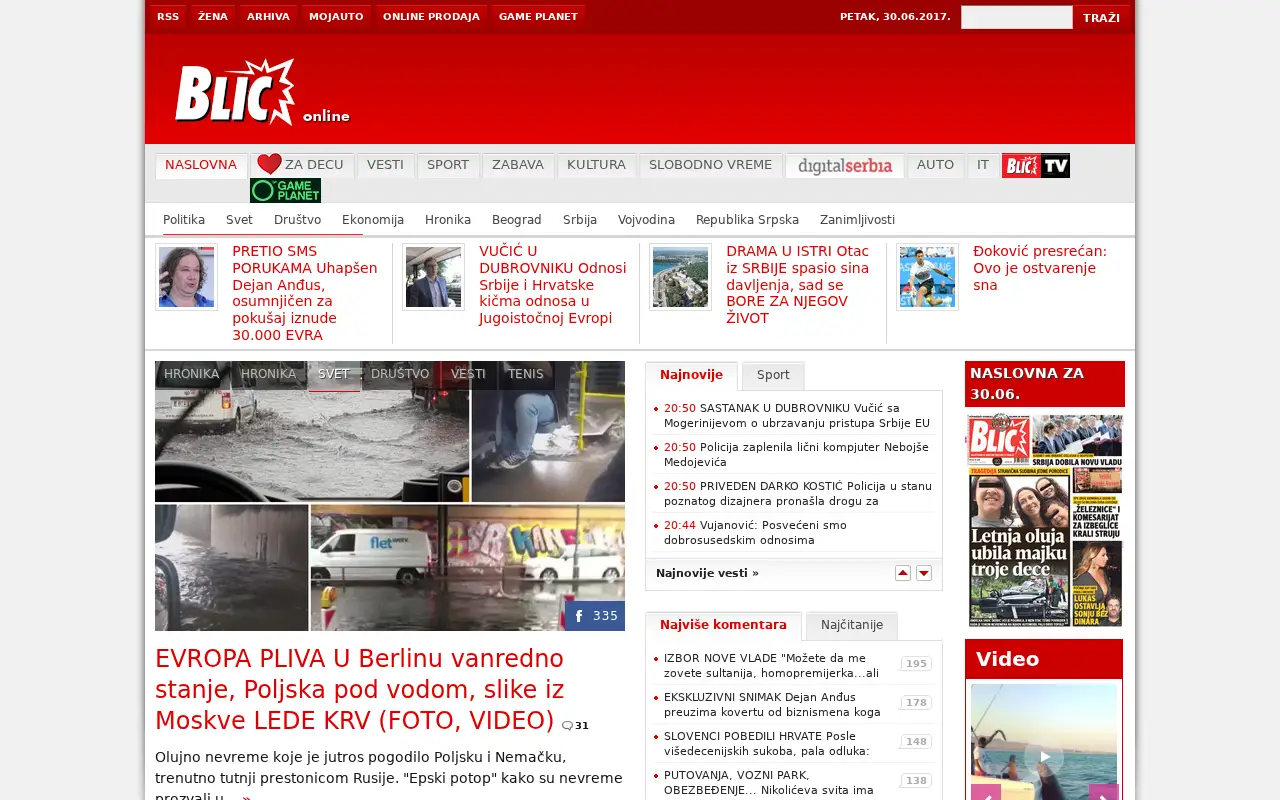Open the Đoković presrećan article thumbnail
Image resolution: width=1280 pixels, height=800 pixels.
click(x=927, y=277)
